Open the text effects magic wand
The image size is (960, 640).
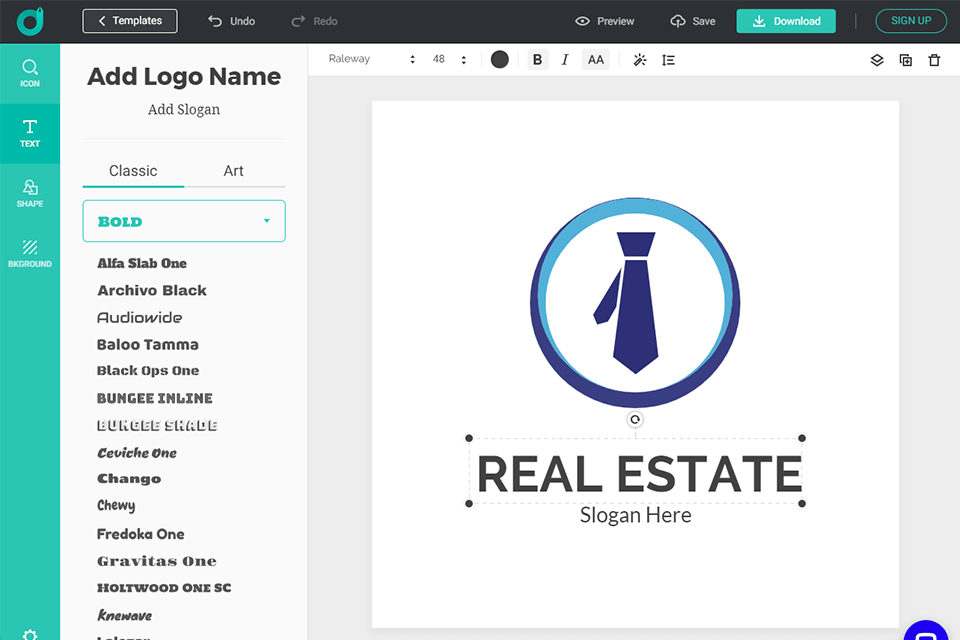pos(640,59)
